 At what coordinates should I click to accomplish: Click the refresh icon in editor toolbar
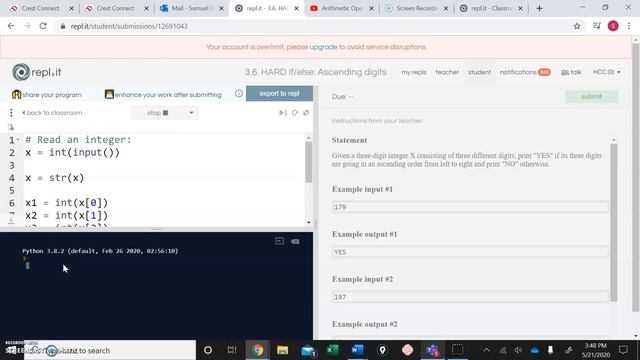point(295,113)
